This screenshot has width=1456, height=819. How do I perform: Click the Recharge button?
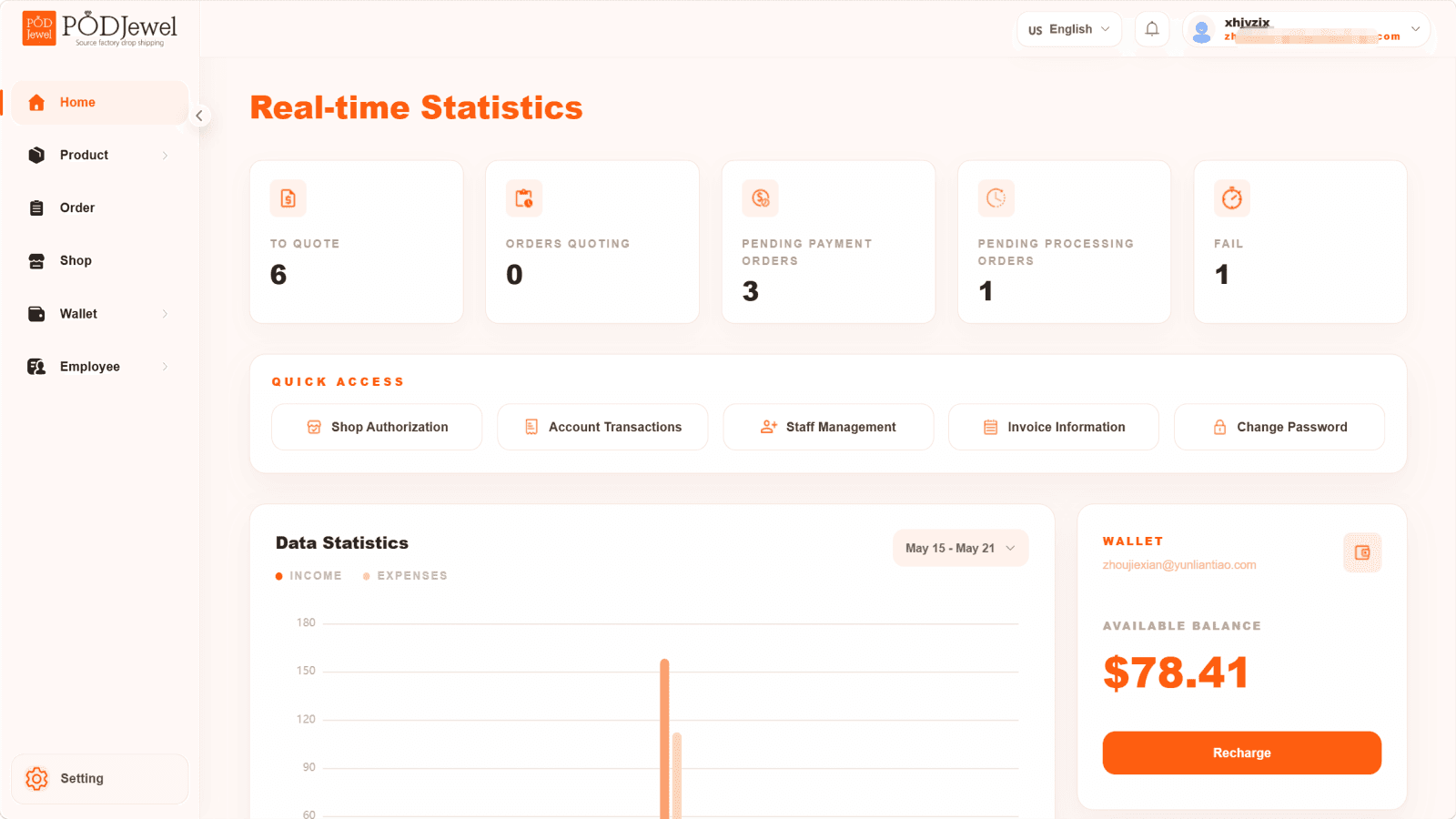pos(1242,753)
